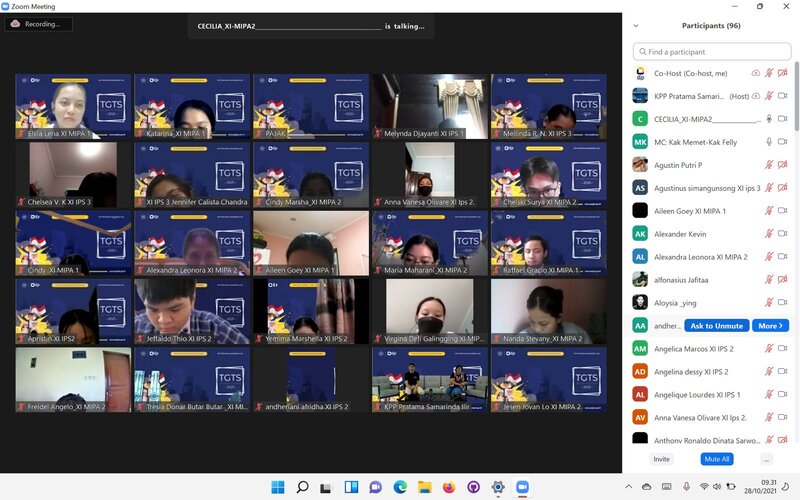Open File Explorer from the taskbar
The height and width of the screenshot is (500, 800).
pyautogui.click(x=424, y=487)
